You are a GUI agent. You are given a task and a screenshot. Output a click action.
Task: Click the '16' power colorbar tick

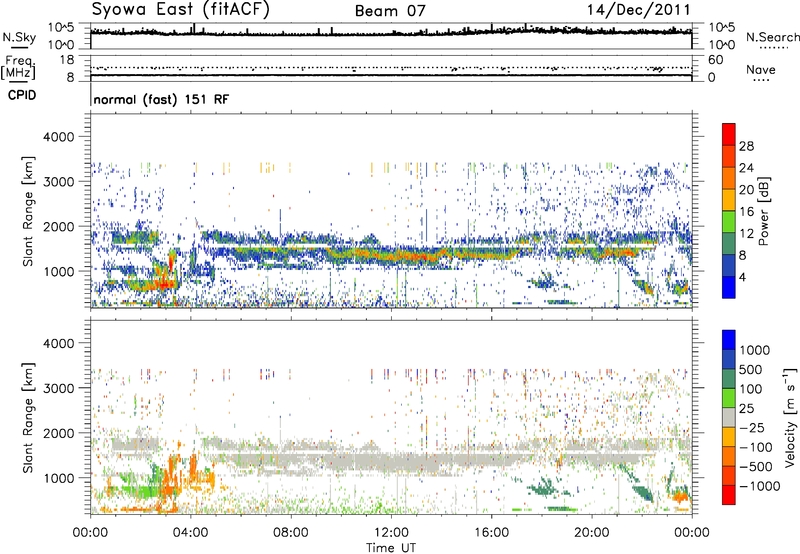click(746, 212)
